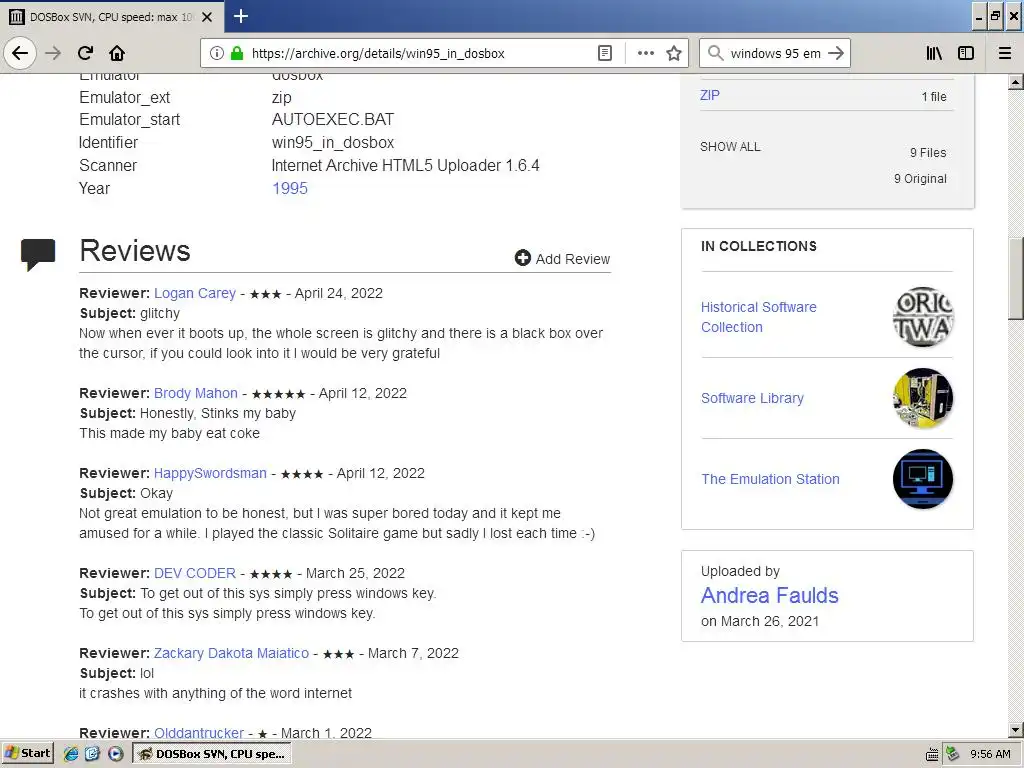Reload the page with the refresh icon
The width and height of the screenshot is (1024, 768).
coord(85,53)
